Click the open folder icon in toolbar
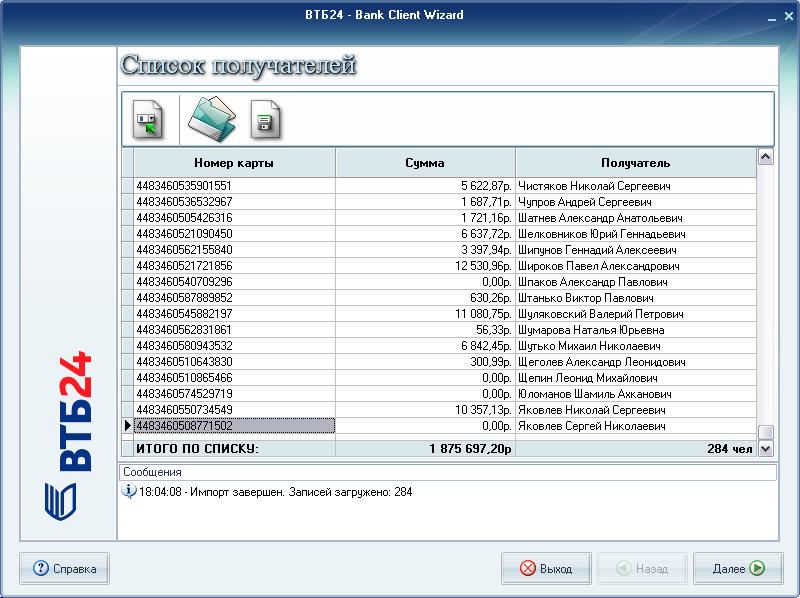 [211, 119]
